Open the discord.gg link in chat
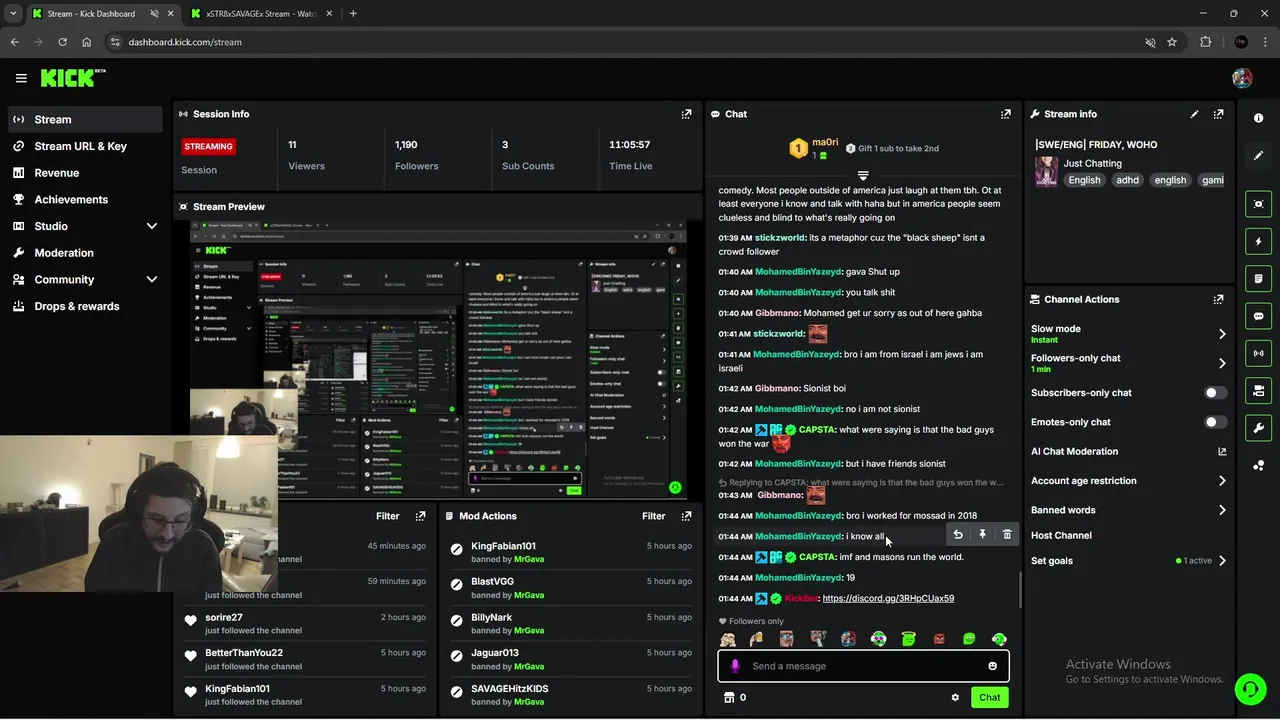Viewport: 1280px width, 720px height. coord(888,598)
